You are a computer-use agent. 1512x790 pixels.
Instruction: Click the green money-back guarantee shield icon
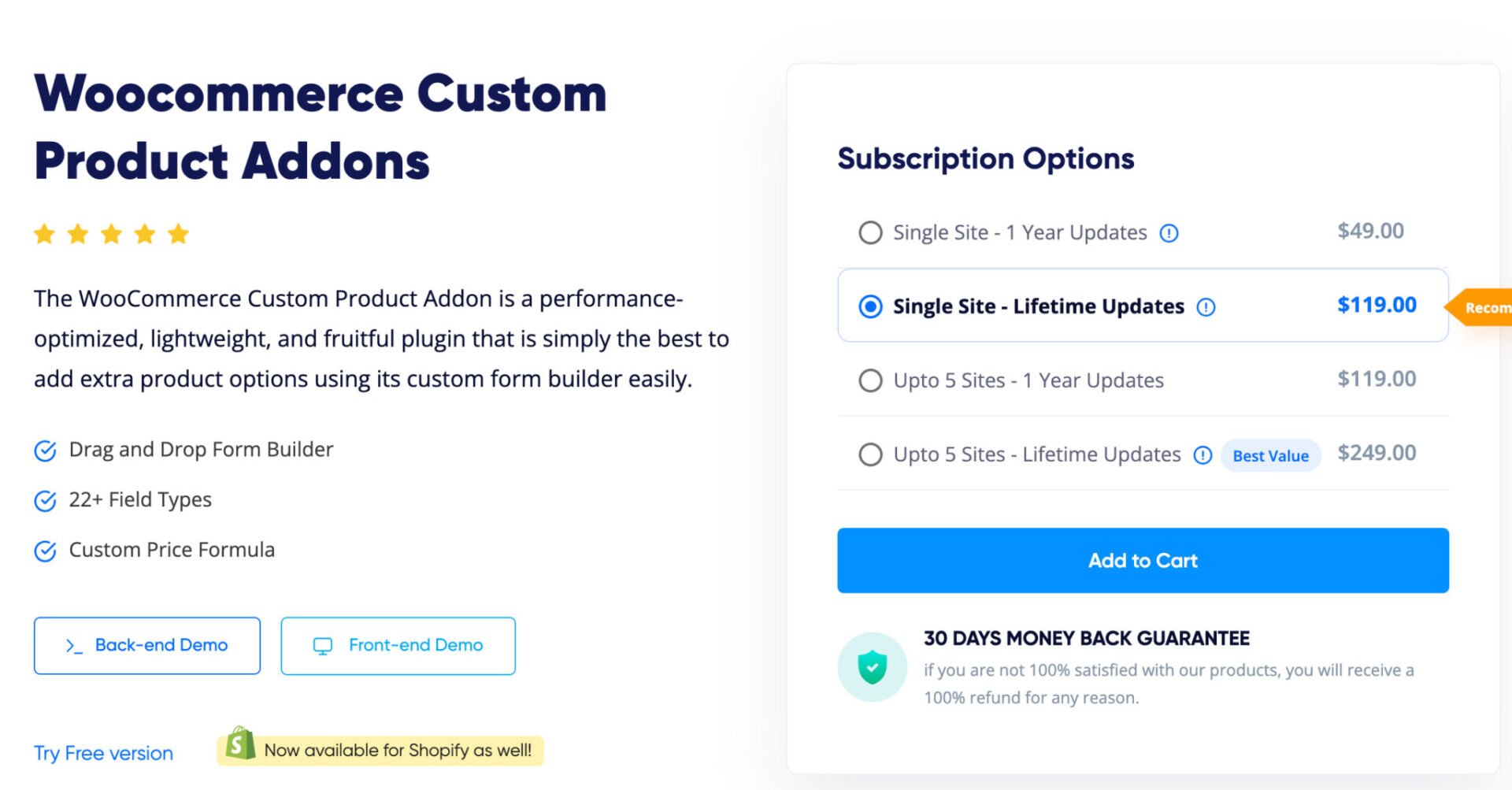click(x=873, y=666)
